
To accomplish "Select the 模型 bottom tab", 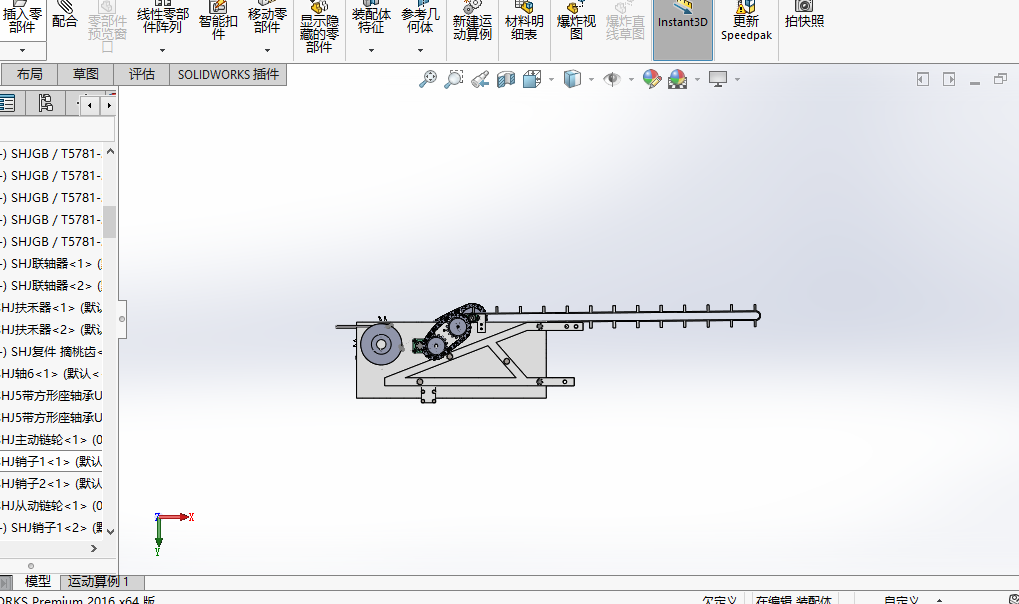I will tap(37, 581).
